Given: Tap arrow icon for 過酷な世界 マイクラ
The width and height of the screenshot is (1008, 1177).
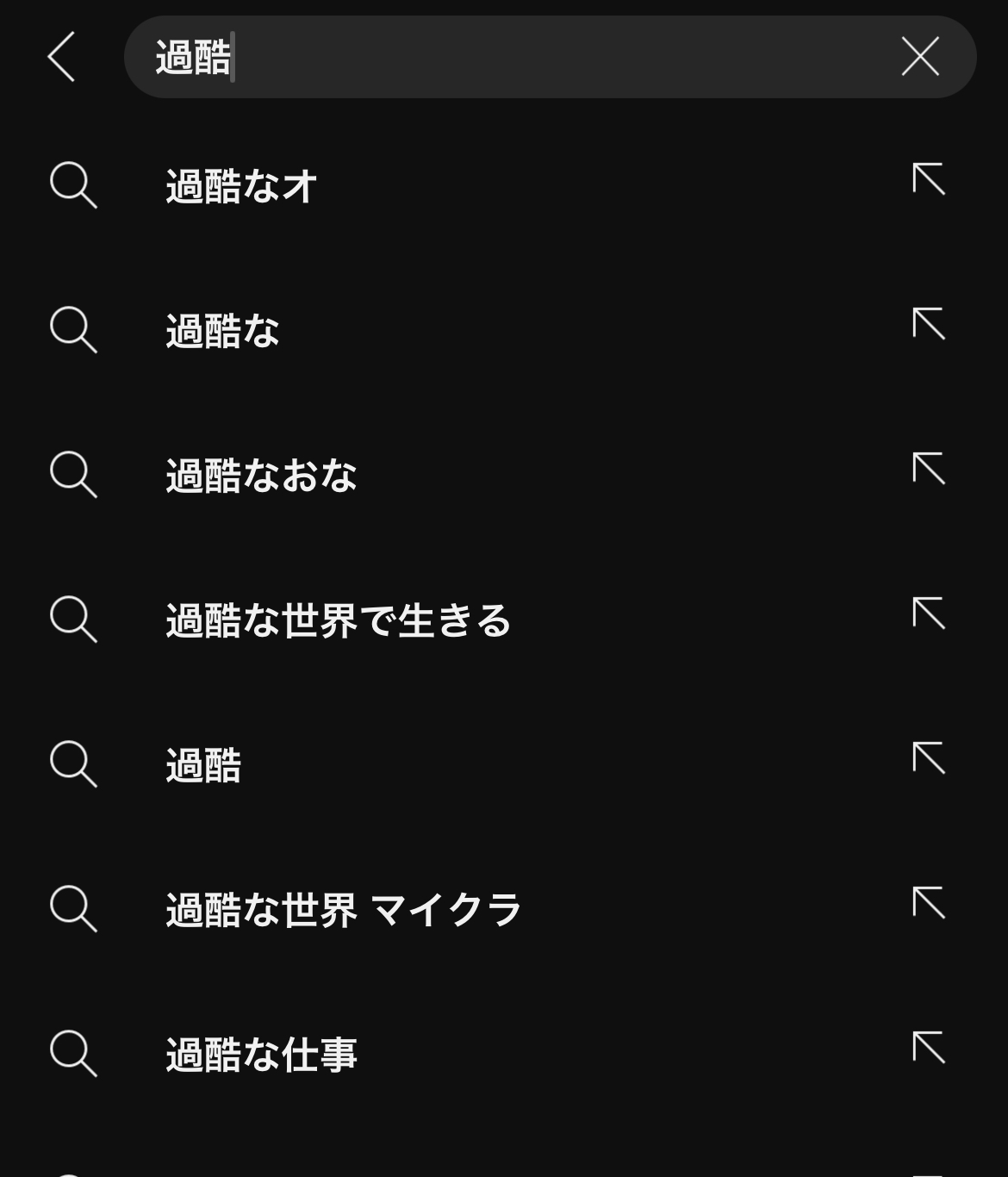Looking at the screenshot, I should pyautogui.click(x=929, y=904).
